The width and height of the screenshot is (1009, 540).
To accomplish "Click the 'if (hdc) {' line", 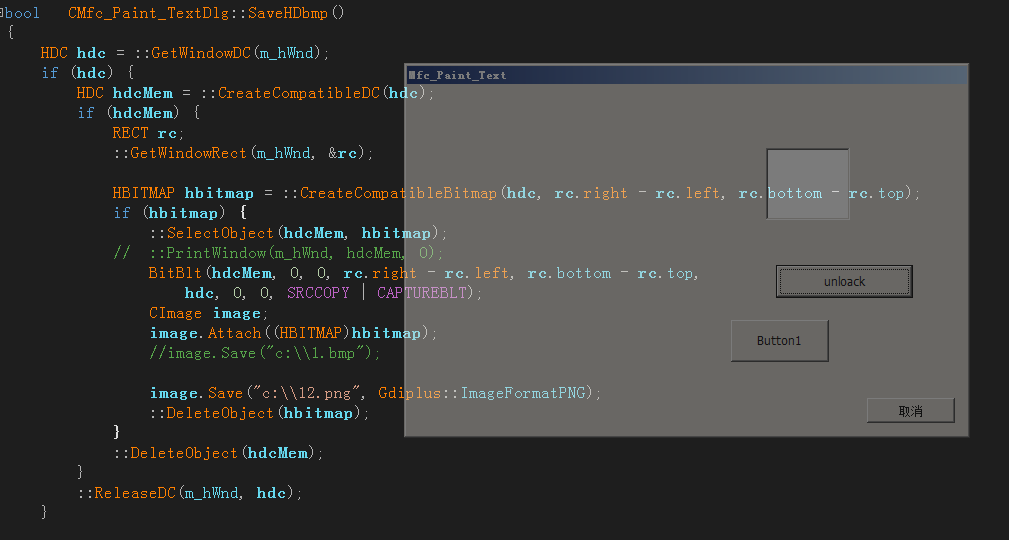I will 88,73.
